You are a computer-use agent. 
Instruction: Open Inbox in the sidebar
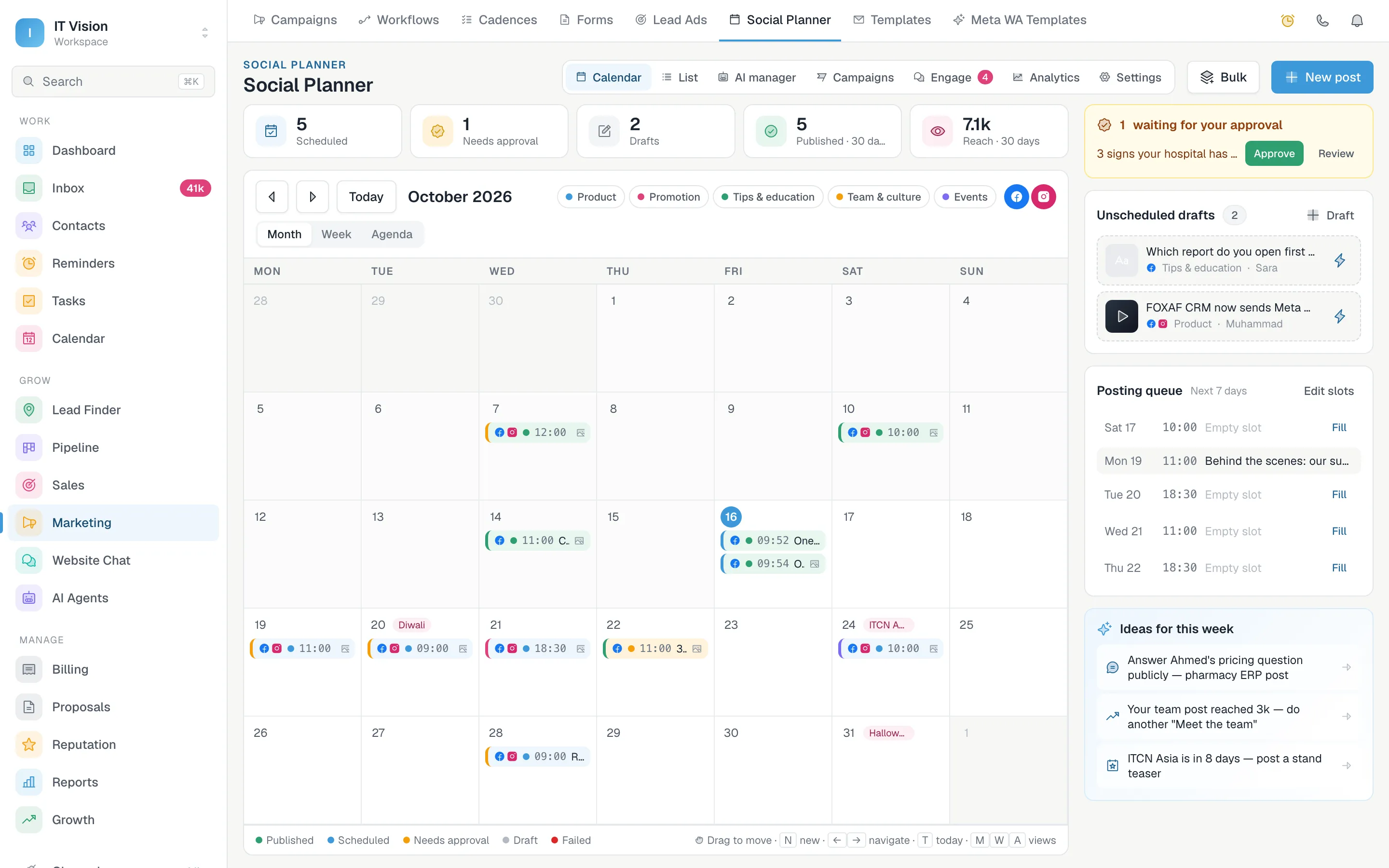[x=114, y=188]
